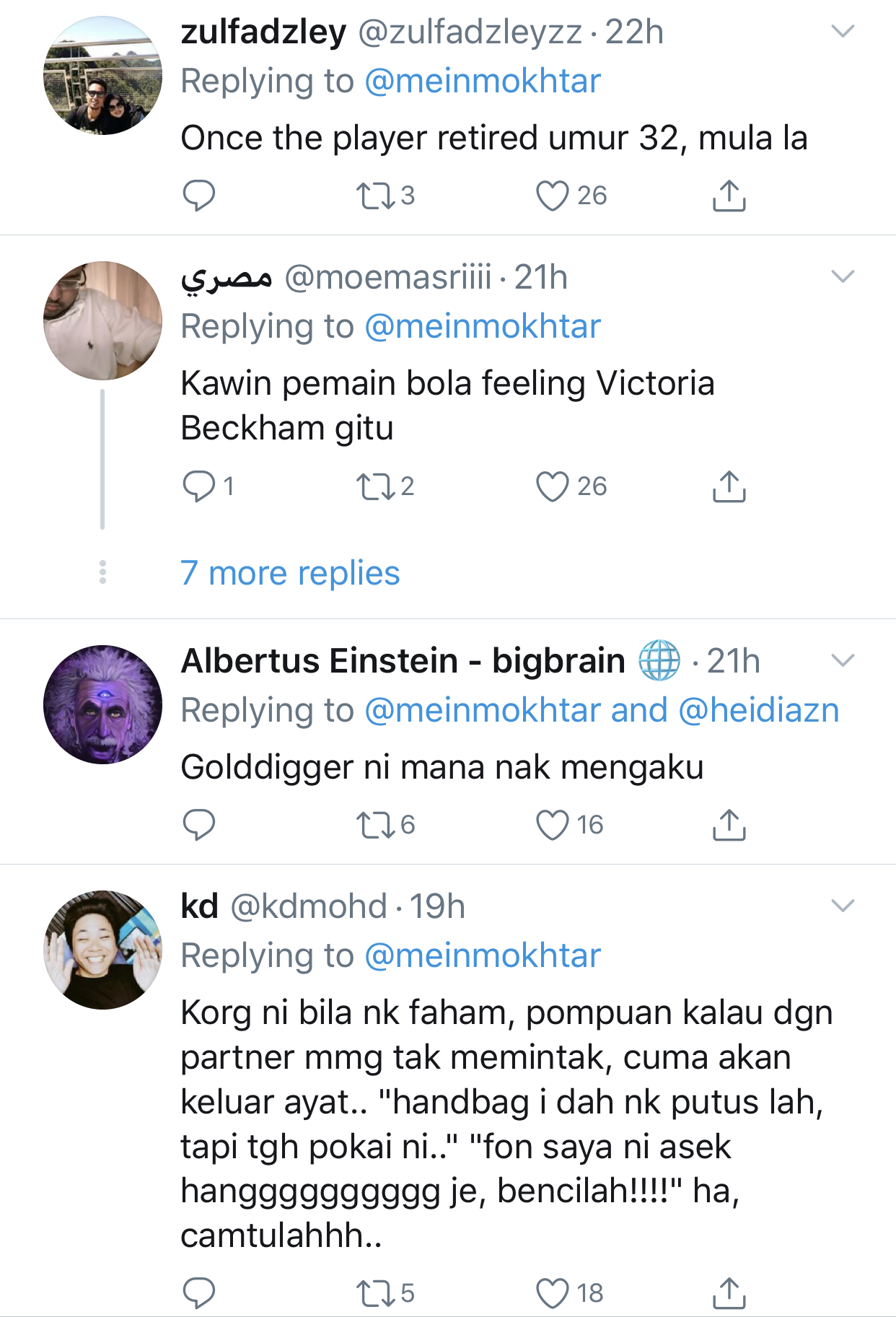Screen dimensions: 896x1317
Task: Share zulfadzley's tweet
Action: 729,196
